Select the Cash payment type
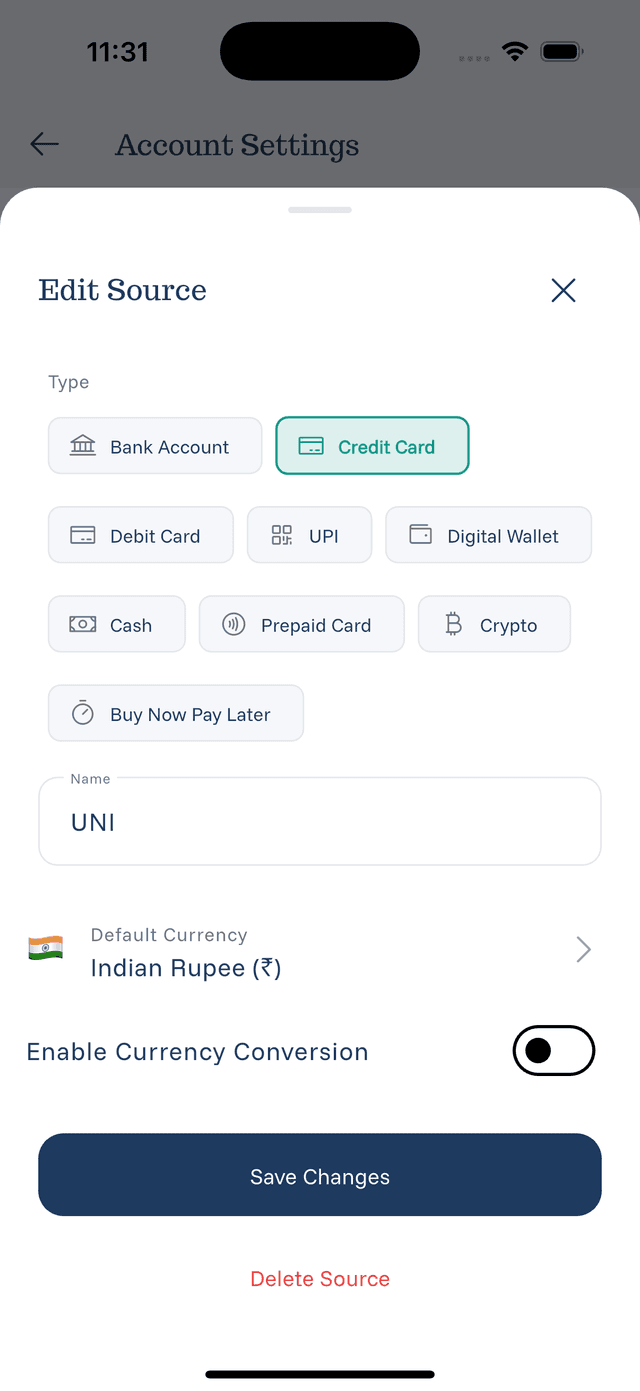The image size is (640, 1391). (117, 624)
